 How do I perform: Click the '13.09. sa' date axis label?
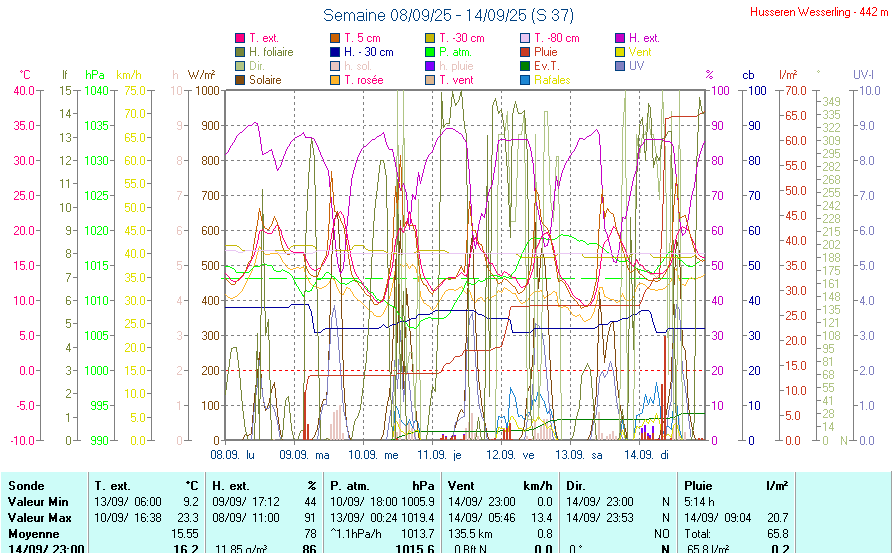click(x=579, y=455)
